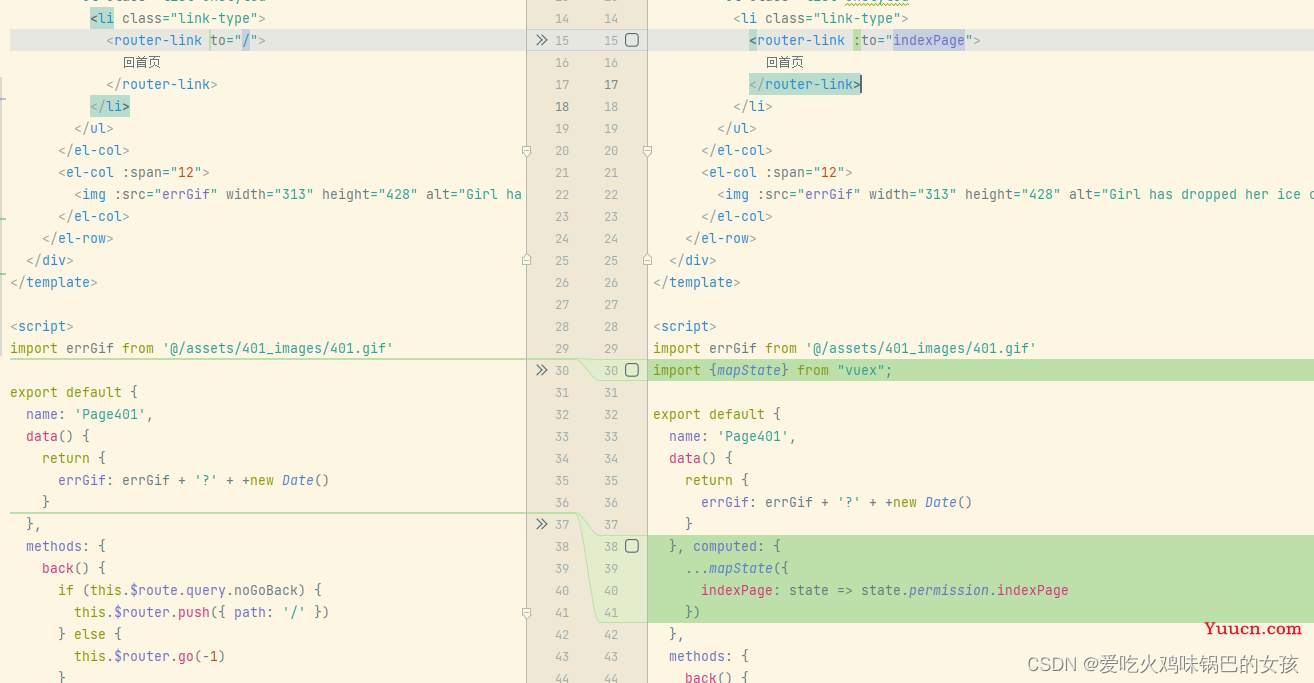Click left pane "errGif: errGif + '?' + +new Date()" line
Viewport: 1314px width, 683px height.
coord(194,480)
